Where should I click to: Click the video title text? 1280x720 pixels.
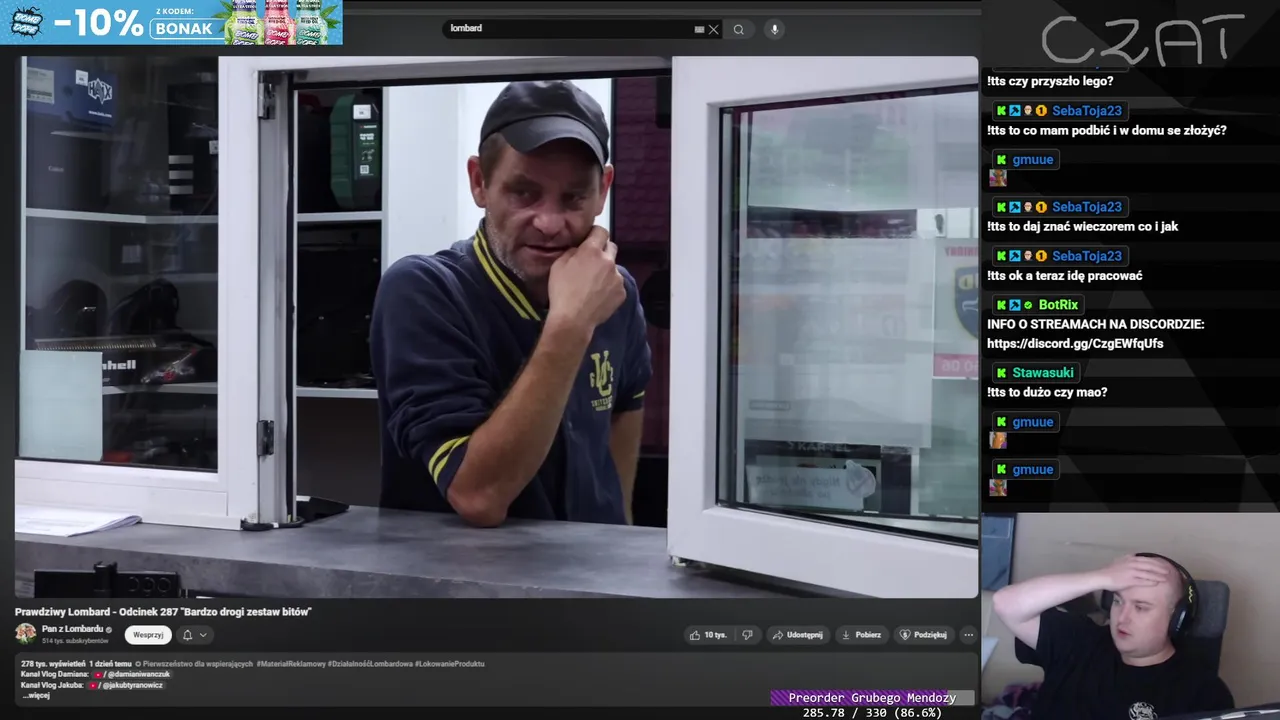point(163,612)
